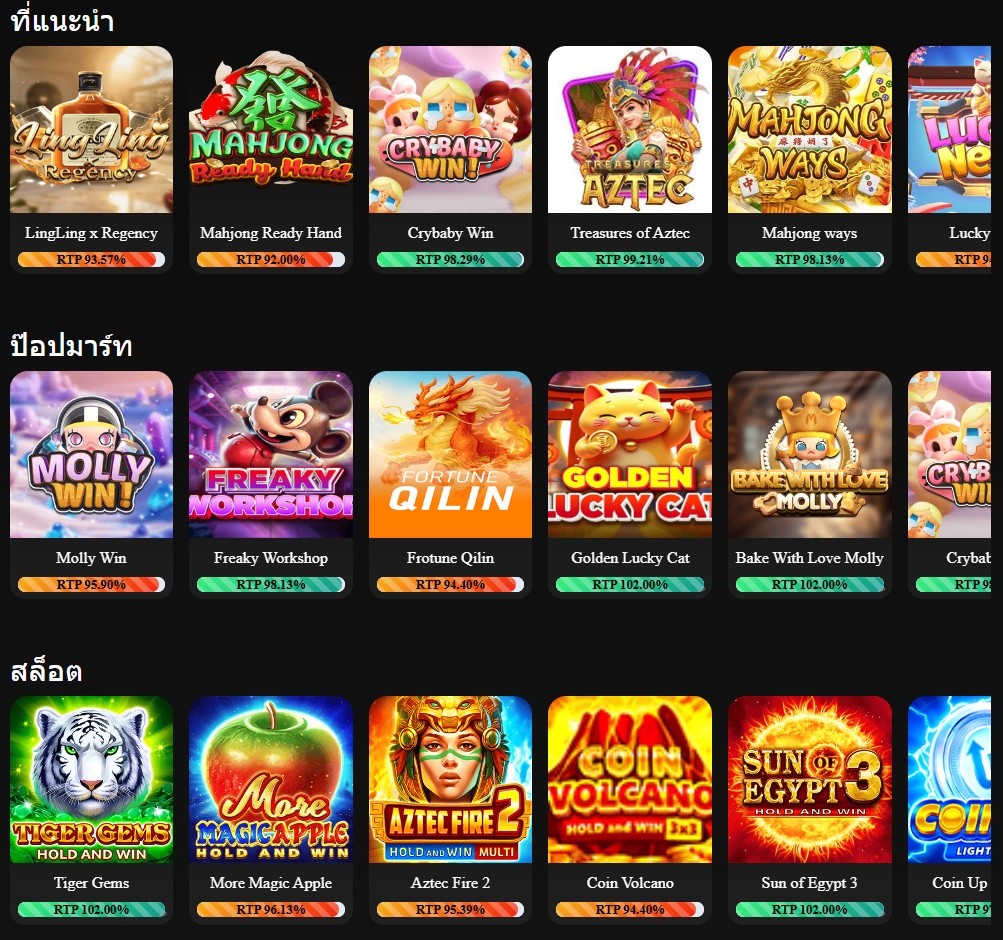Image resolution: width=1003 pixels, height=940 pixels.
Task: Click the Aztec Fire 2 title text
Action: pos(450,882)
